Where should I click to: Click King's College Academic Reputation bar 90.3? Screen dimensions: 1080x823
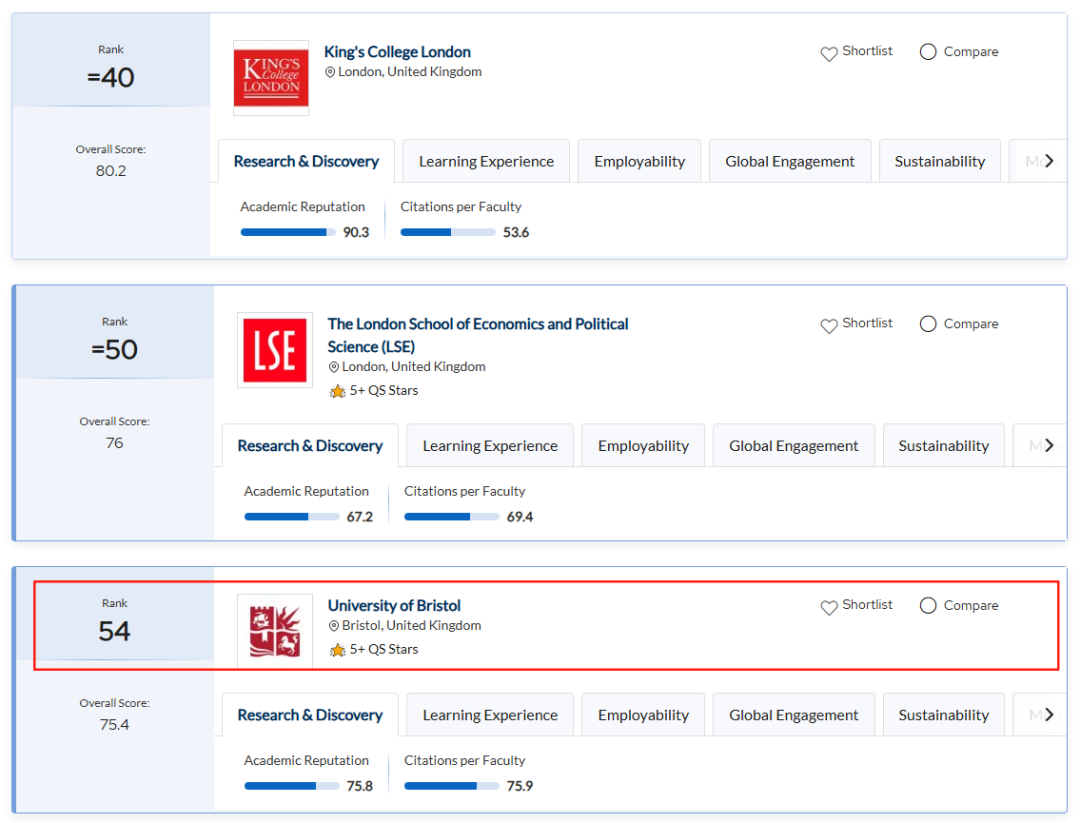coord(288,233)
